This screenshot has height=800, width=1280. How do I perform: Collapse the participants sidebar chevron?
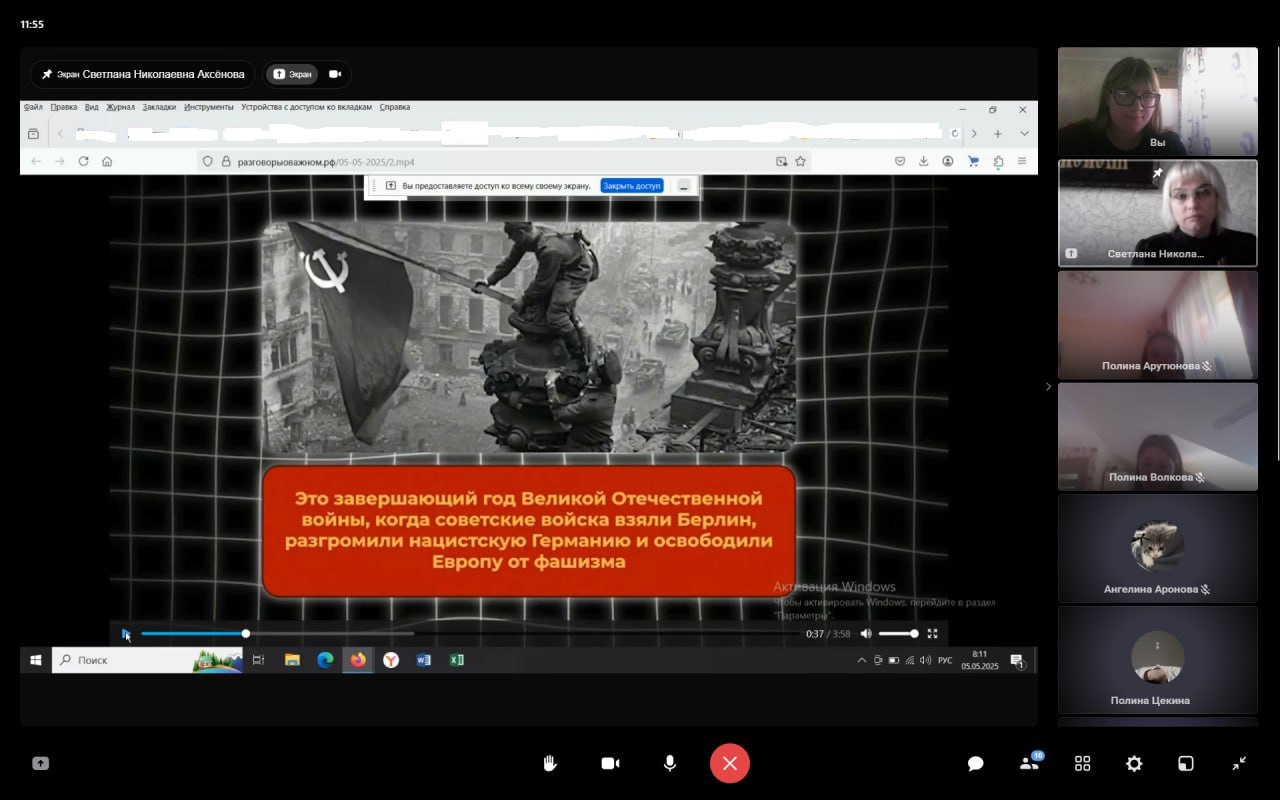tap(1048, 386)
